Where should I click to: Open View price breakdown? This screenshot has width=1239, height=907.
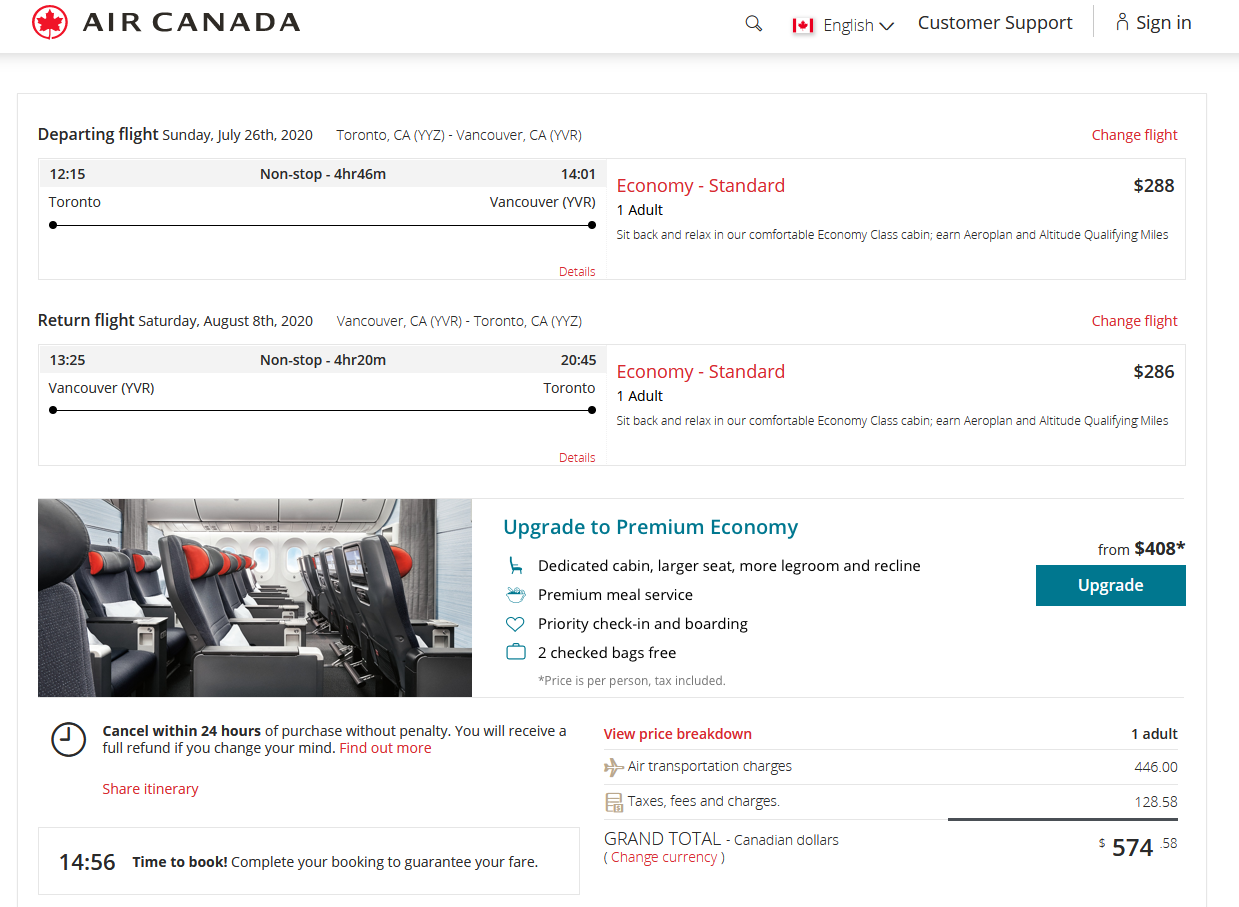pyautogui.click(x=678, y=734)
